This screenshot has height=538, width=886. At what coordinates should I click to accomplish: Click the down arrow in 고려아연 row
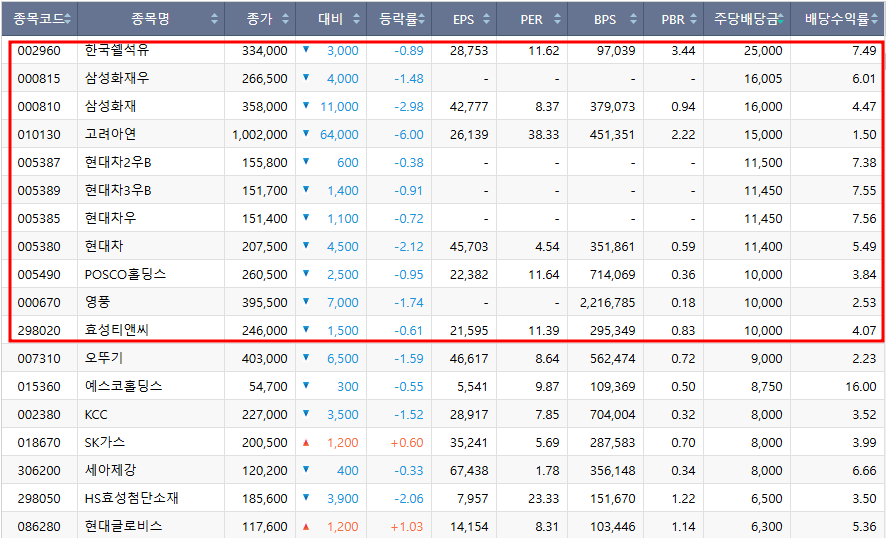coord(306,133)
